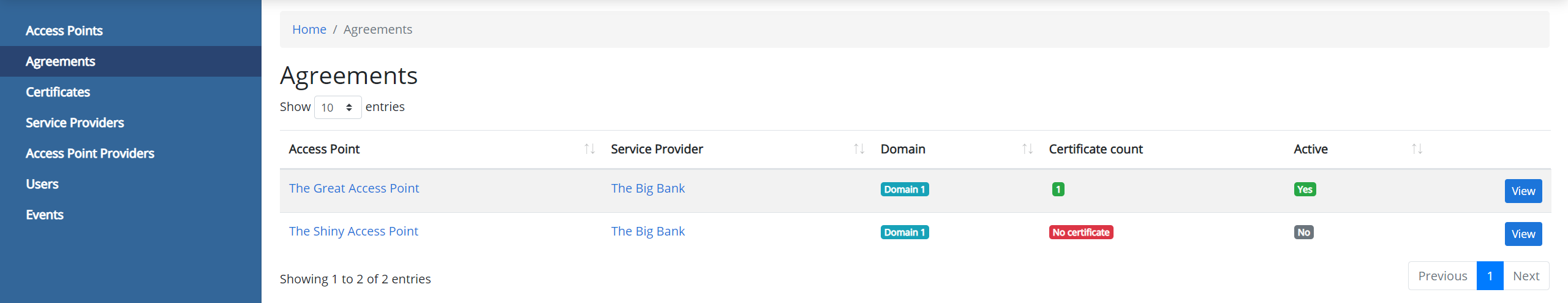Go to the Next page
Image resolution: width=1568 pixels, height=303 pixels.
(1526, 276)
